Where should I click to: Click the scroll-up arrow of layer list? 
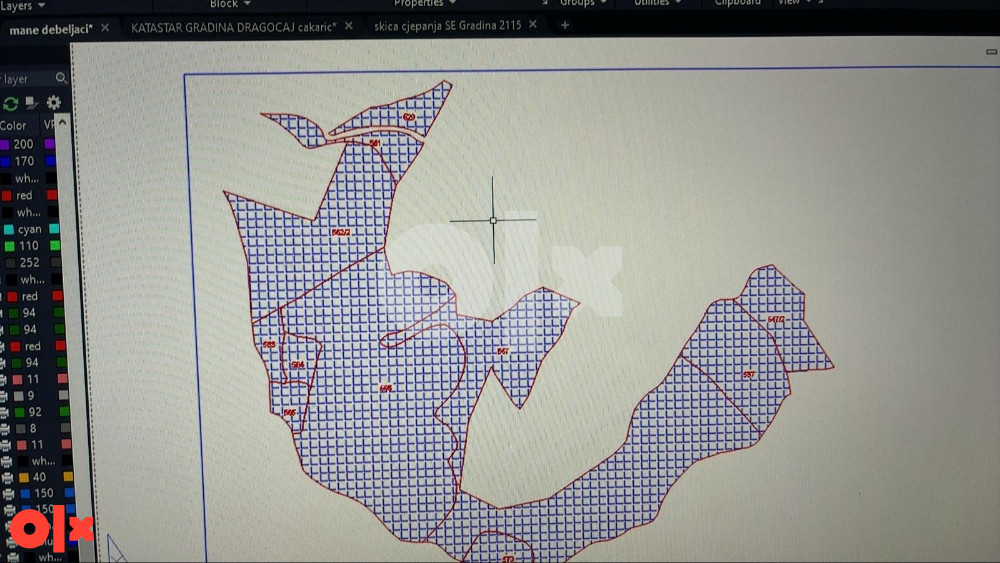(62, 121)
